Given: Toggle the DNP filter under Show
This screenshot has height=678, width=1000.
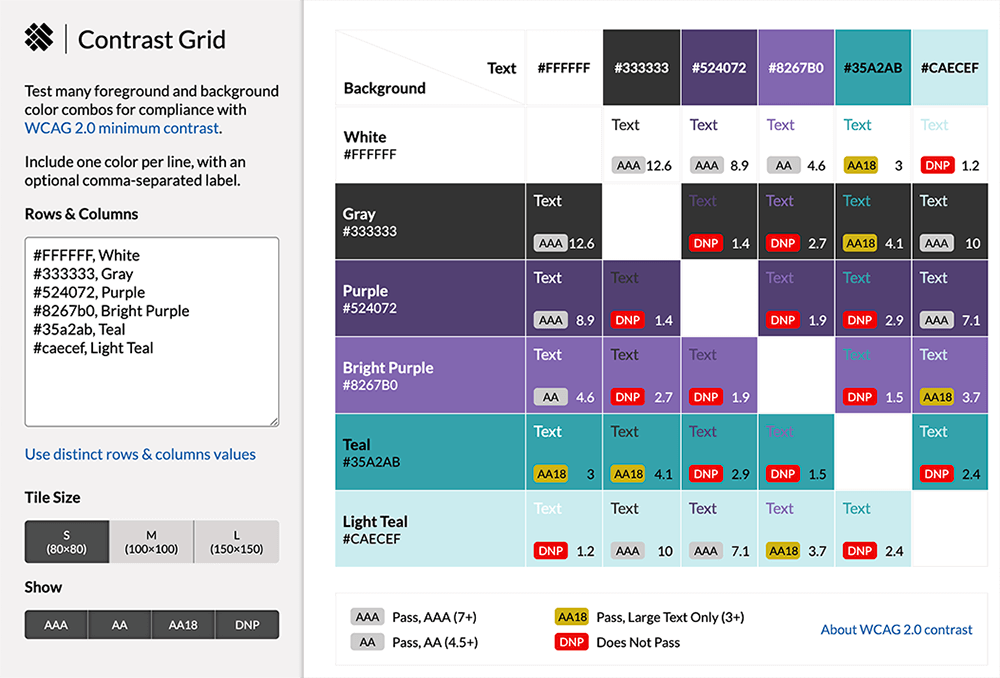Looking at the screenshot, I should pyautogui.click(x=247, y=624).
